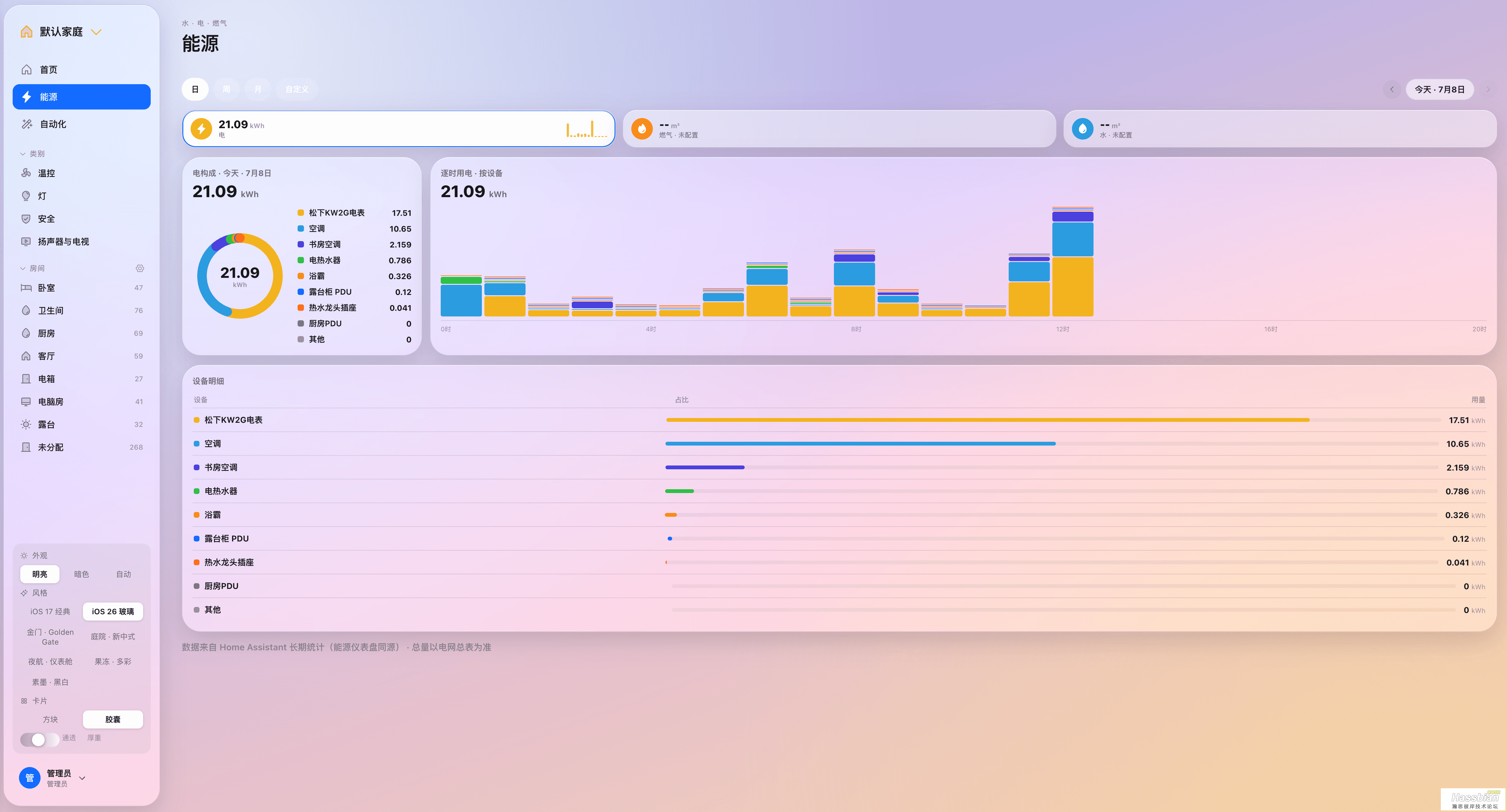This screenshot has height=812, width=1507.
Task: Expand the 管理员 user menu chevron
Action: tap(82, 778)
